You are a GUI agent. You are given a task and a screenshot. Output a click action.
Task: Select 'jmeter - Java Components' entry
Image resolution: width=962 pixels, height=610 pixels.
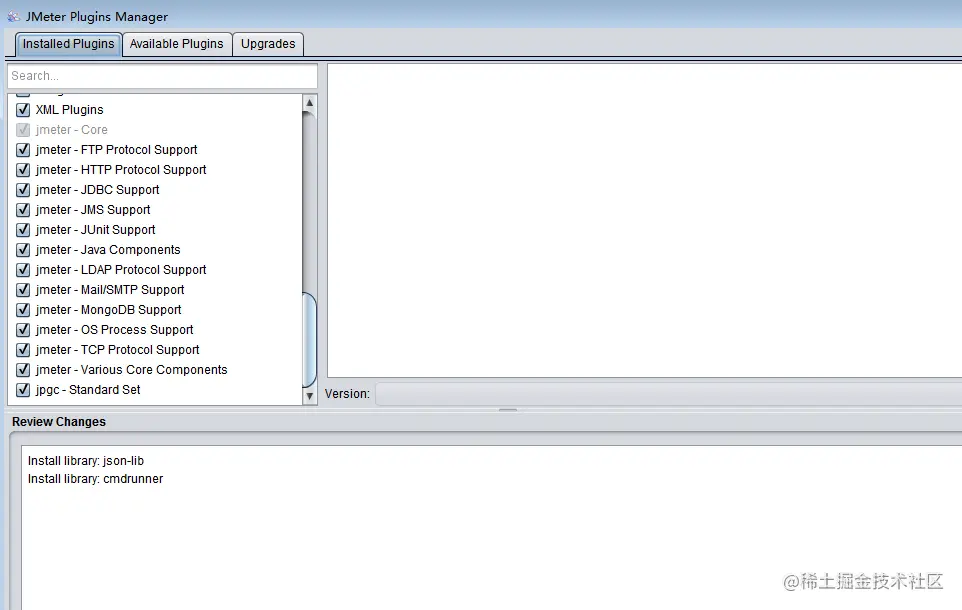[x=108, y=250]
